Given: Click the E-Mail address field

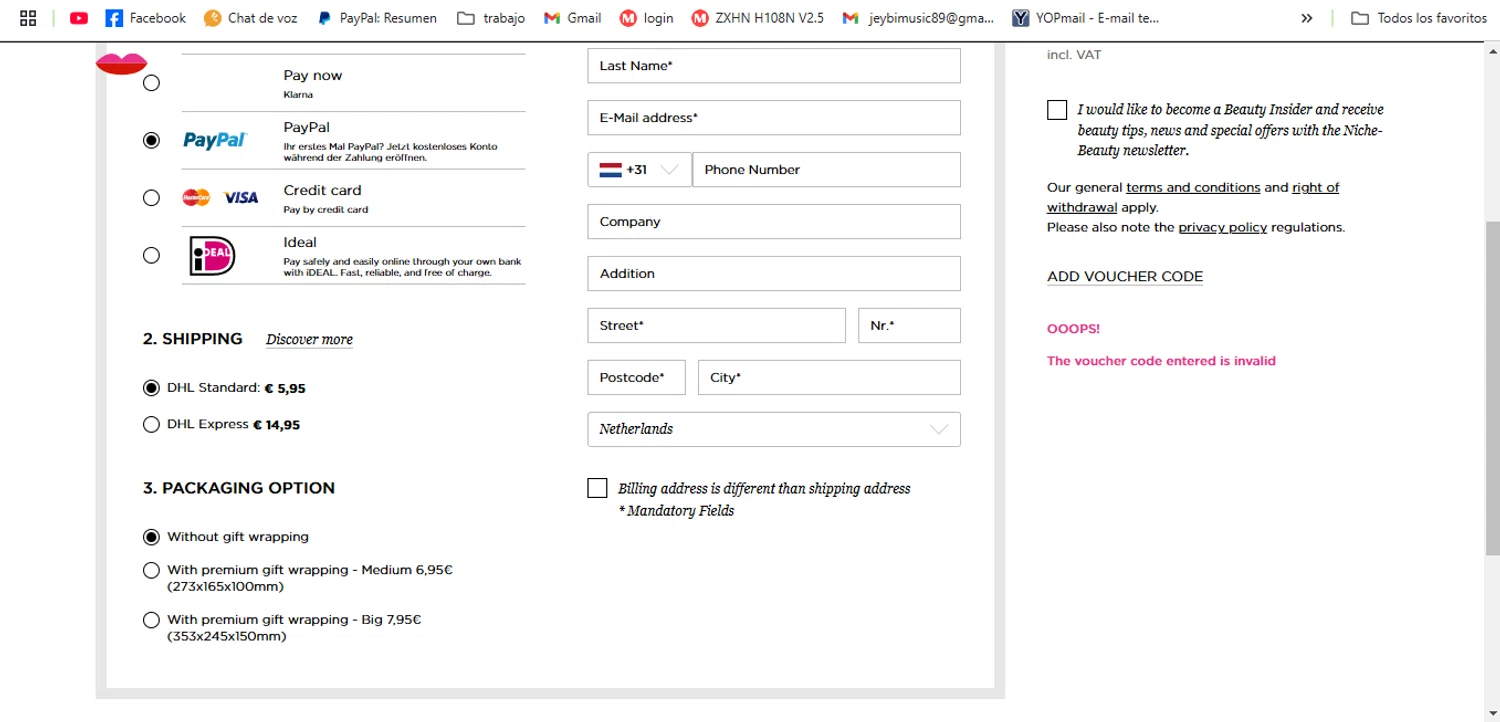Looking at the screenshot, I should coord(774,118).
